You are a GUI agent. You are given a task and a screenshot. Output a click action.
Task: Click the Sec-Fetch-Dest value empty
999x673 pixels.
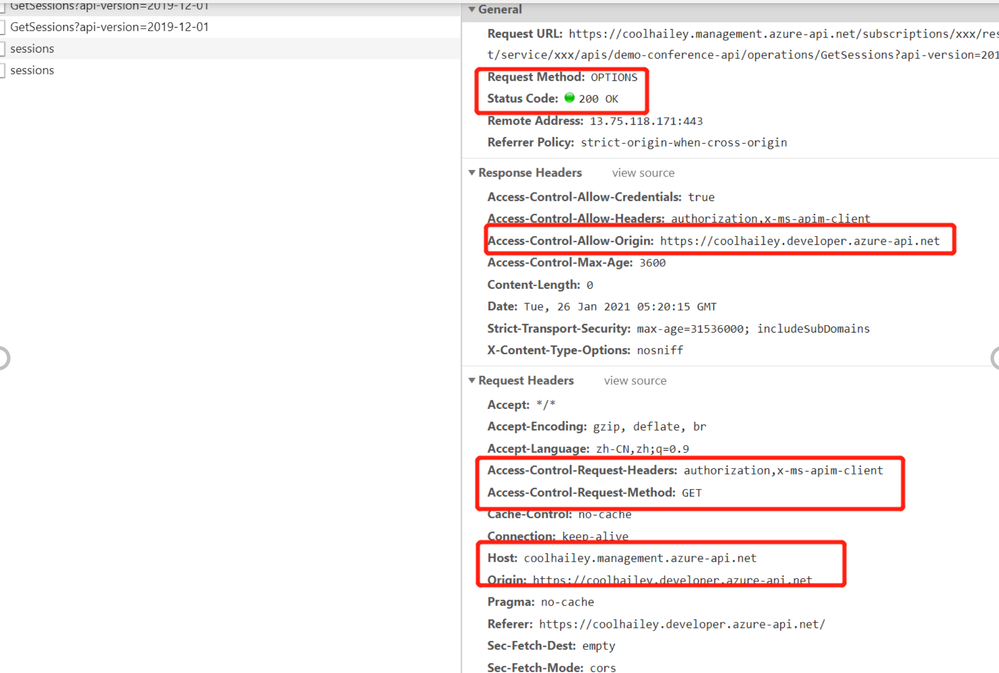tap(598, 646)
